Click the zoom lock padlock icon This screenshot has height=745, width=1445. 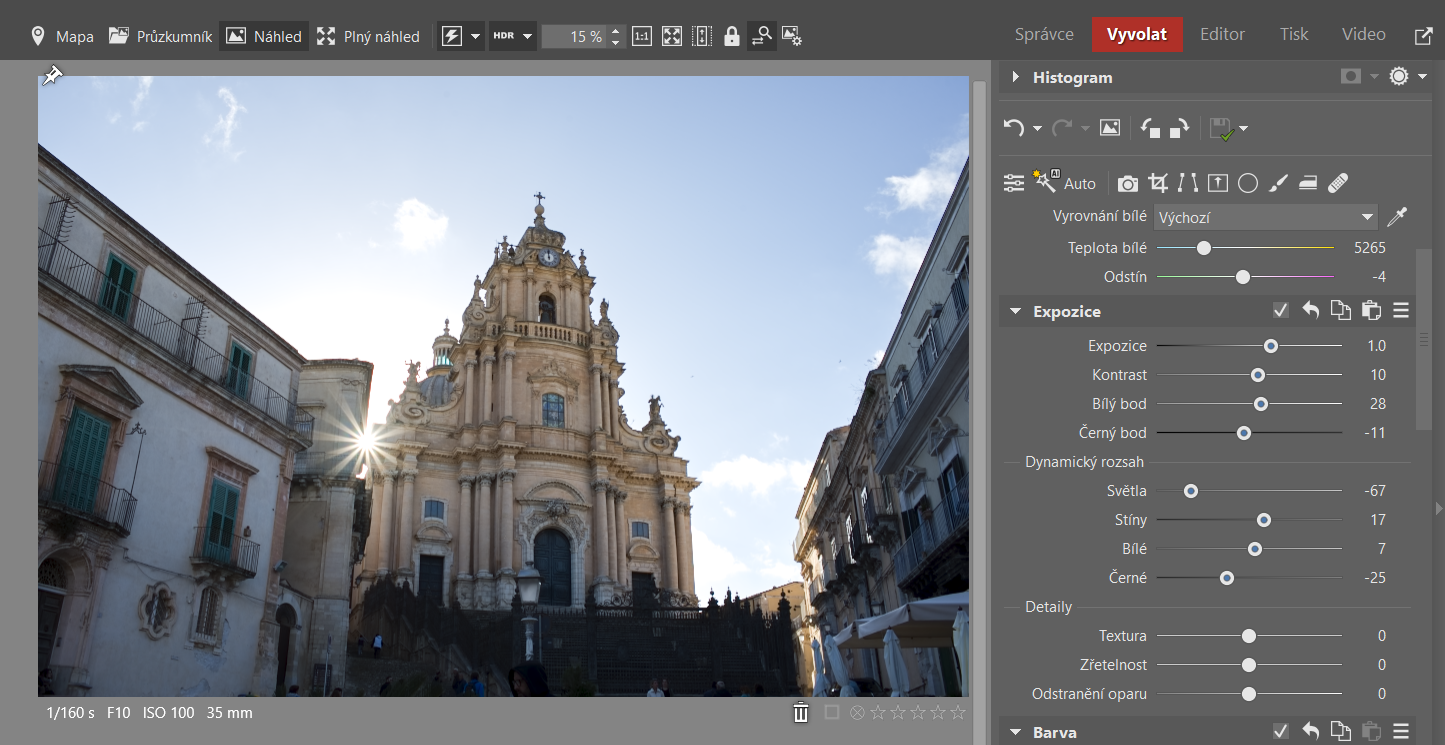pos(732,36)
